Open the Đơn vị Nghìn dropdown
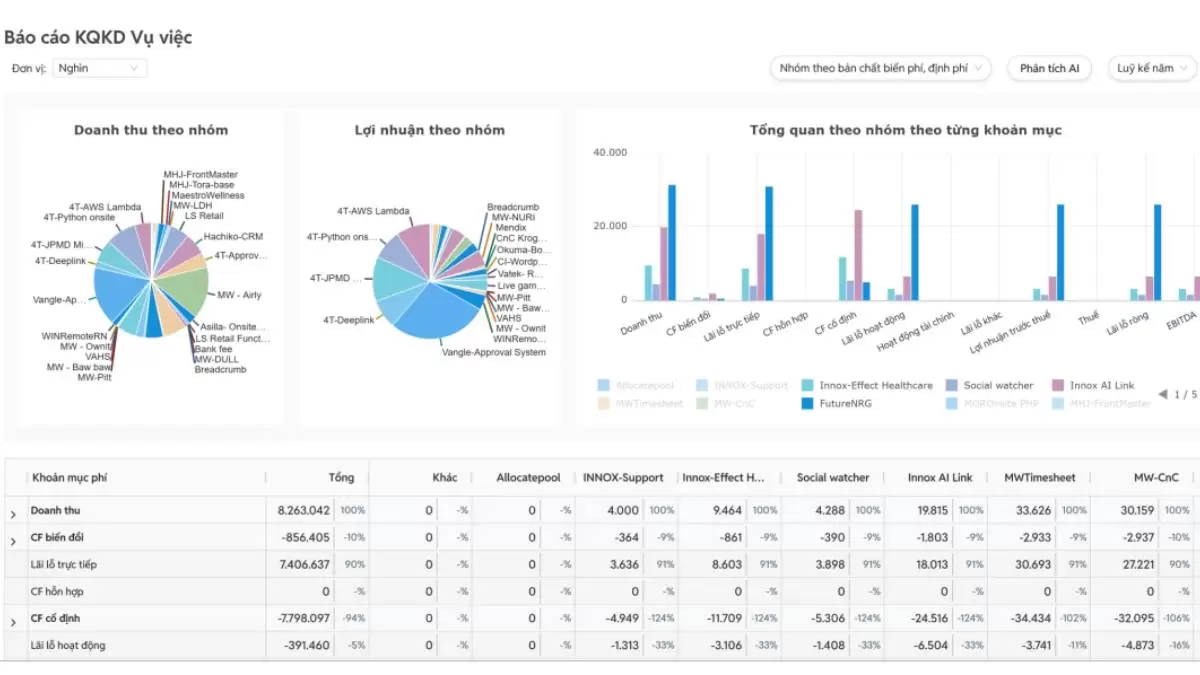Viewport: 1200px width, 675px height. (x=99, y=68)
